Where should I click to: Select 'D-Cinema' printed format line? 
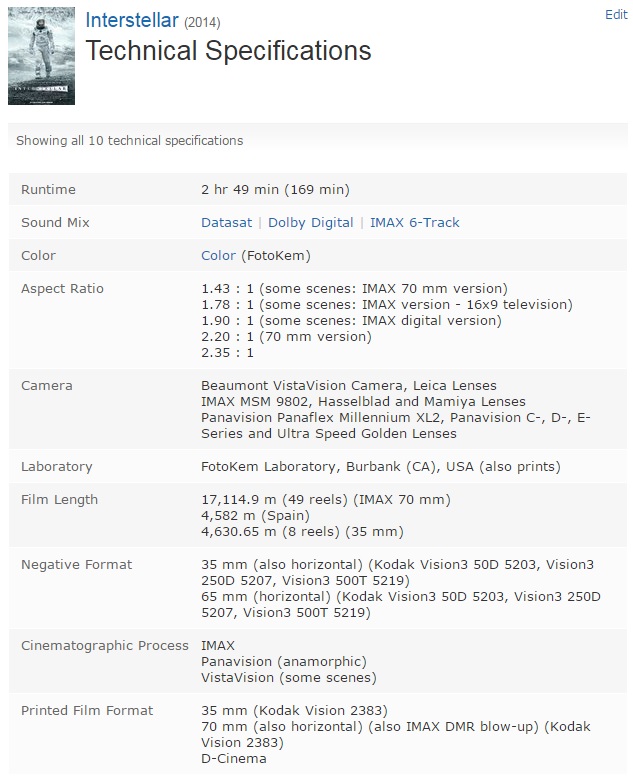click(x=233, y=759)
